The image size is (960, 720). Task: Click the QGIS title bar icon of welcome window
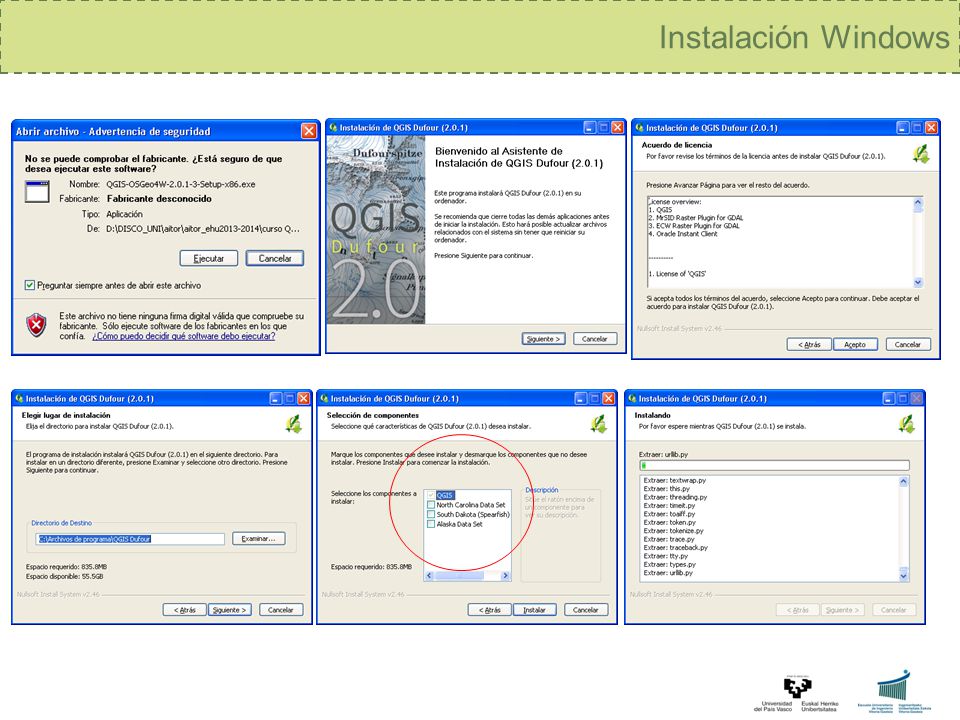333,127
